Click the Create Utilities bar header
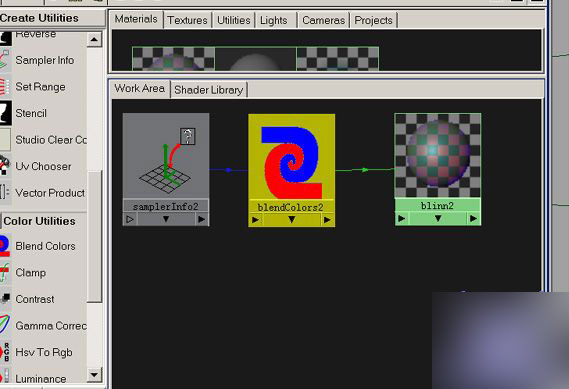 pyautogui.click(x=52, y=18)
